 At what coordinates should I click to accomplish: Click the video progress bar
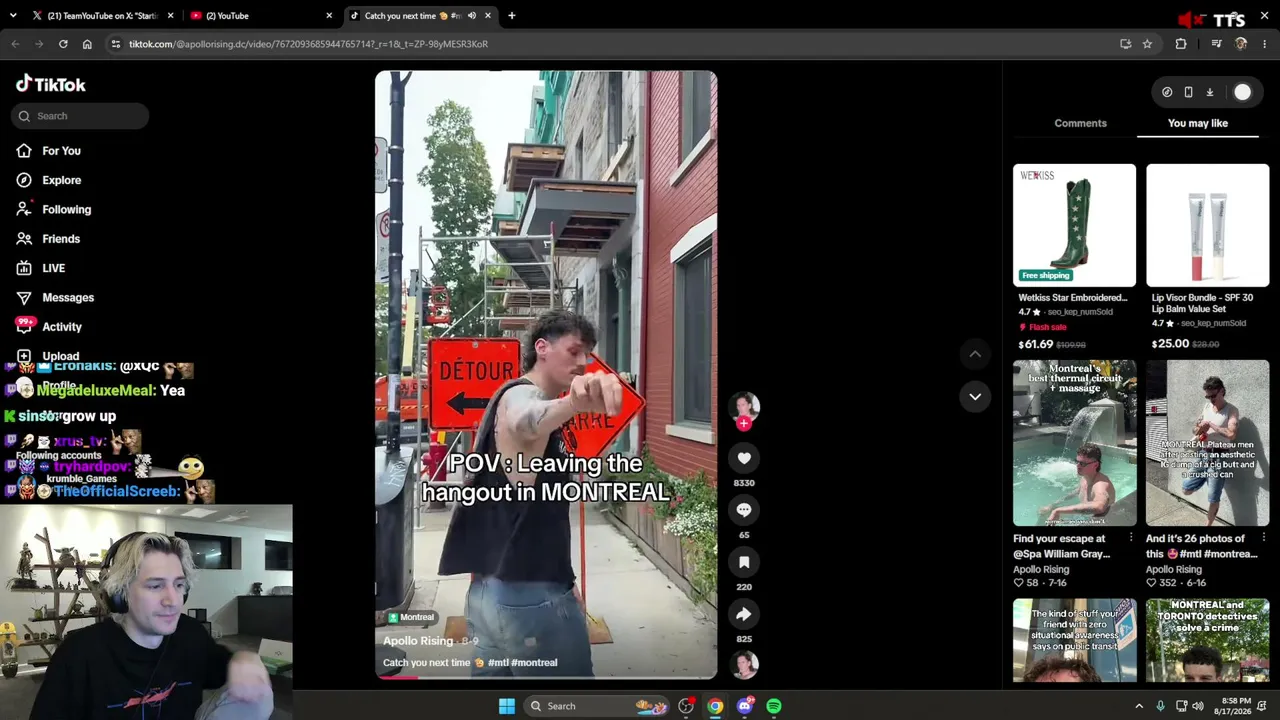coord(546,677)
